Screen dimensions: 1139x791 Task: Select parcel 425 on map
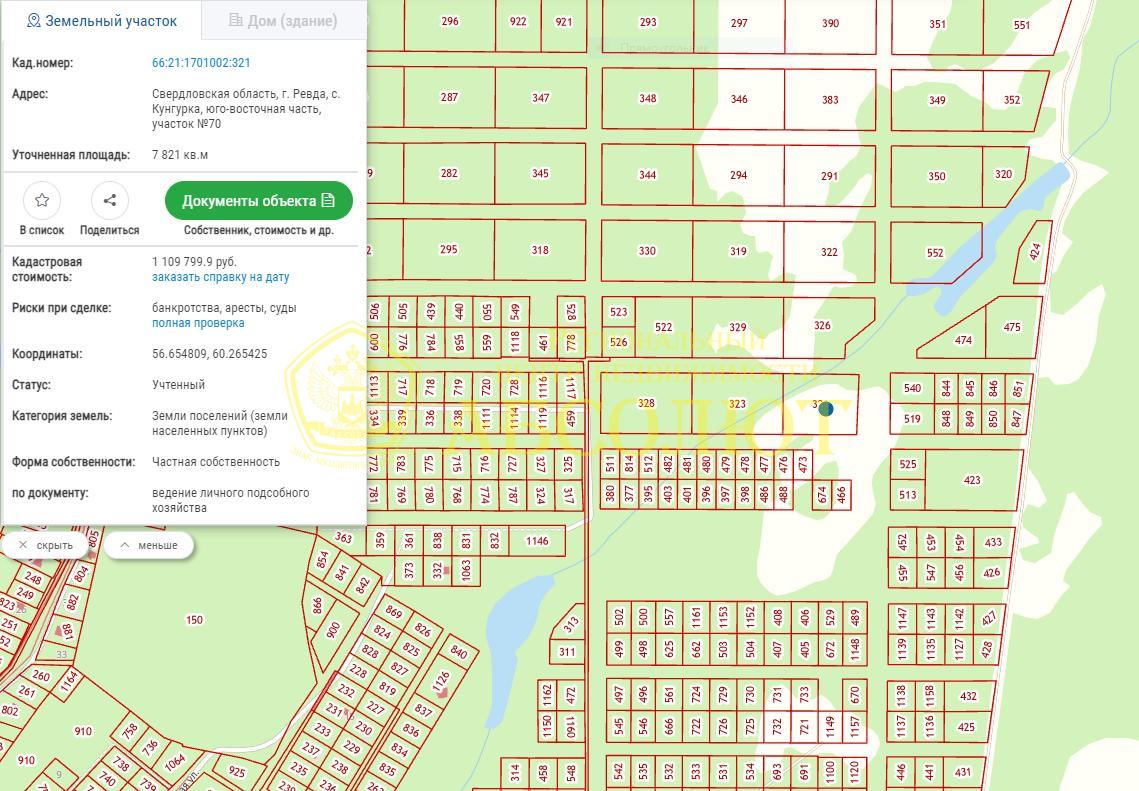(x=966, y=726)
